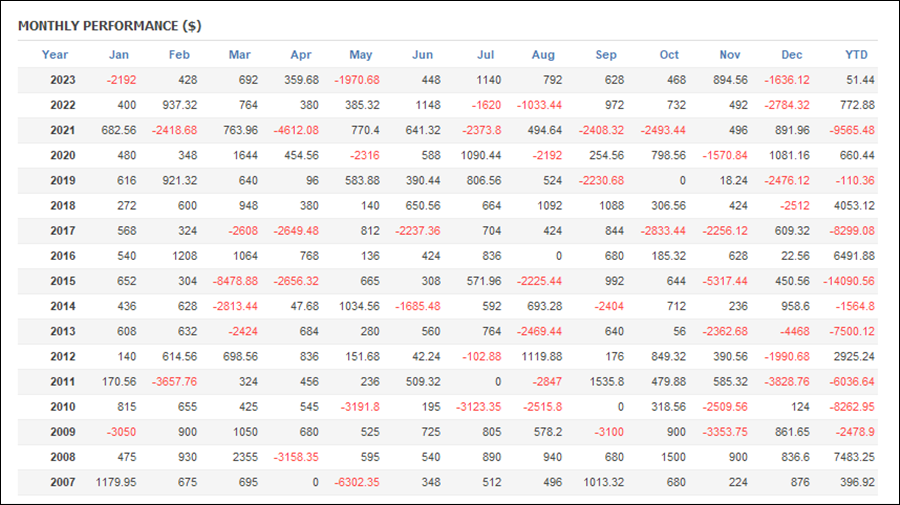Click the -14090.56 YTD value for 2015

tap(849, 281)
